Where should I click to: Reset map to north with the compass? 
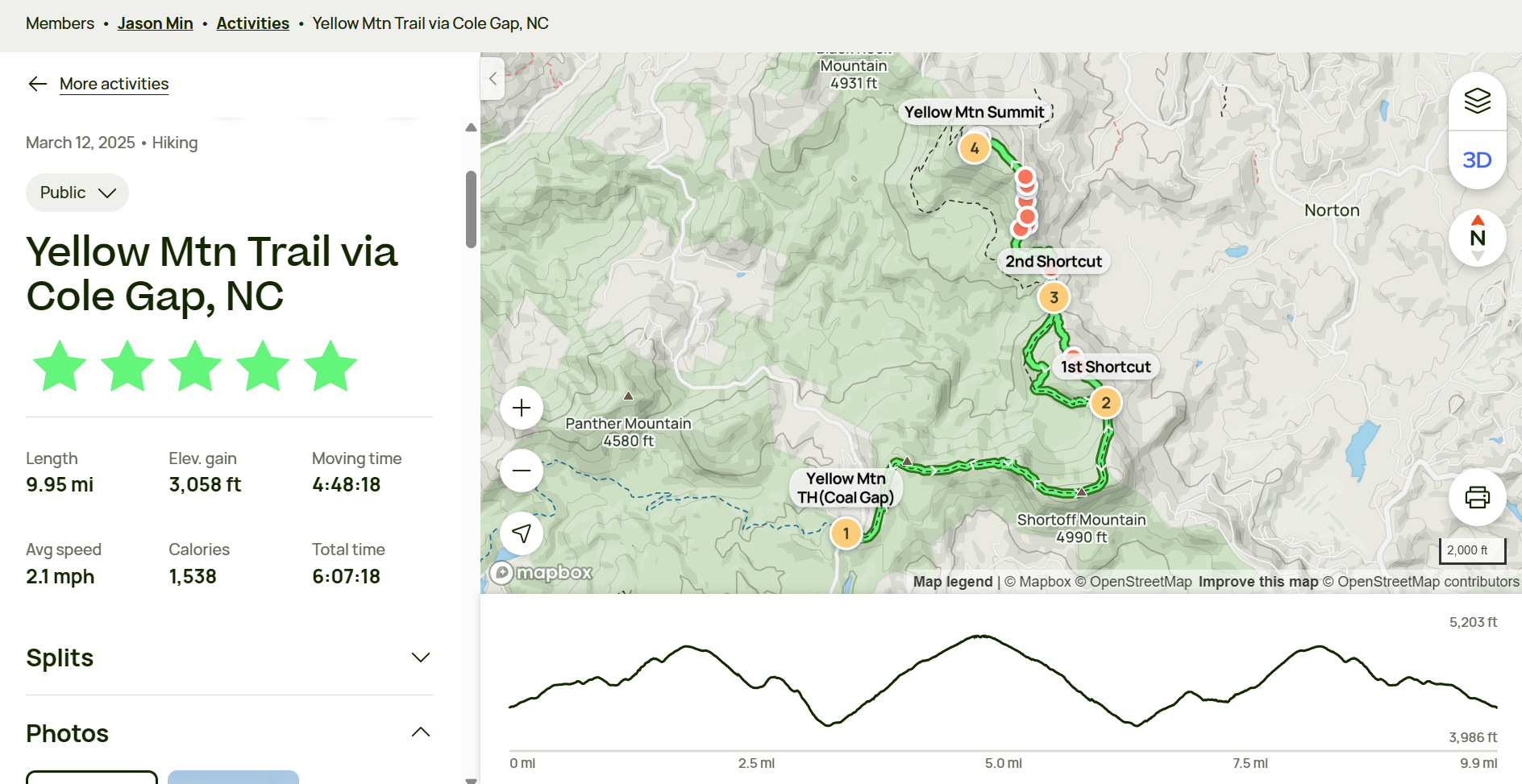pyautogui.click(x=1477, y=238)
